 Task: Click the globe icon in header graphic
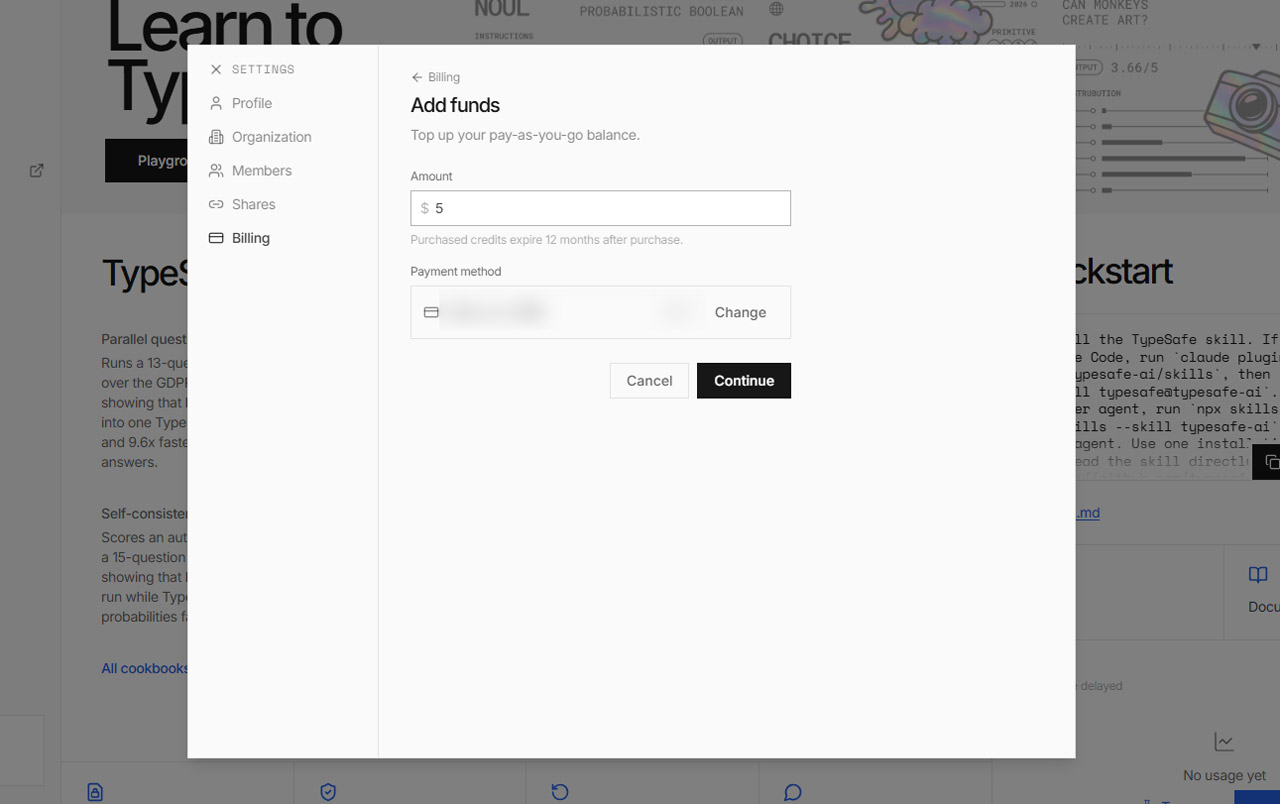[776, 9]
